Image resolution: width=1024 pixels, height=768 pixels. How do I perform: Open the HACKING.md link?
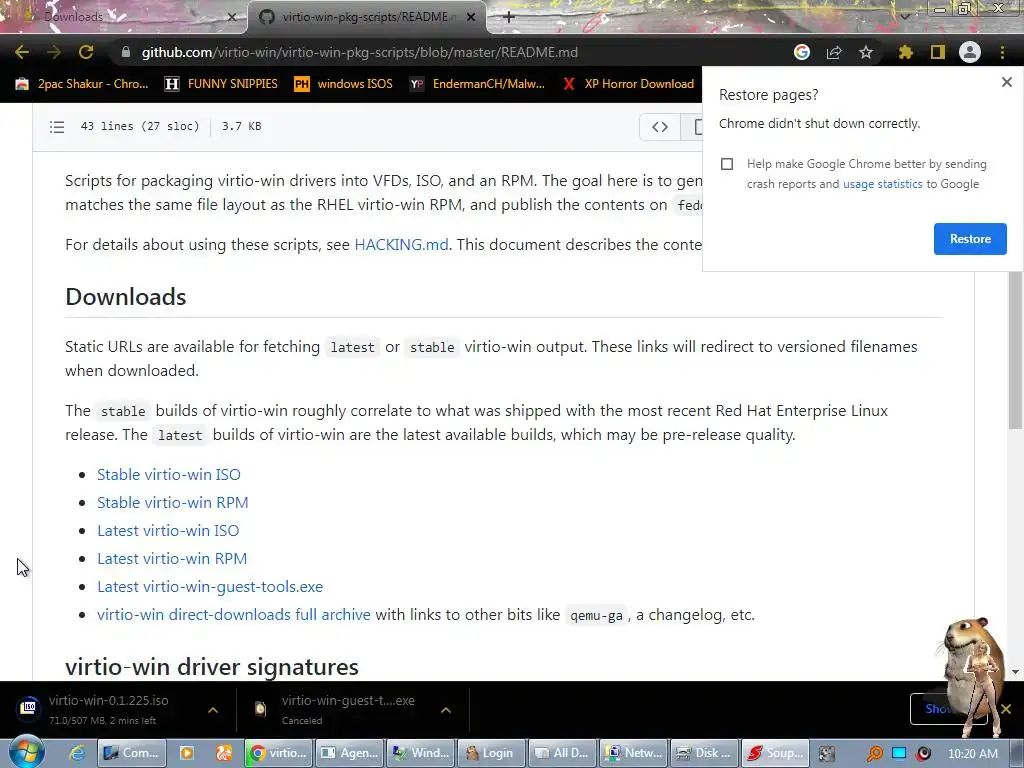[401, 245]
